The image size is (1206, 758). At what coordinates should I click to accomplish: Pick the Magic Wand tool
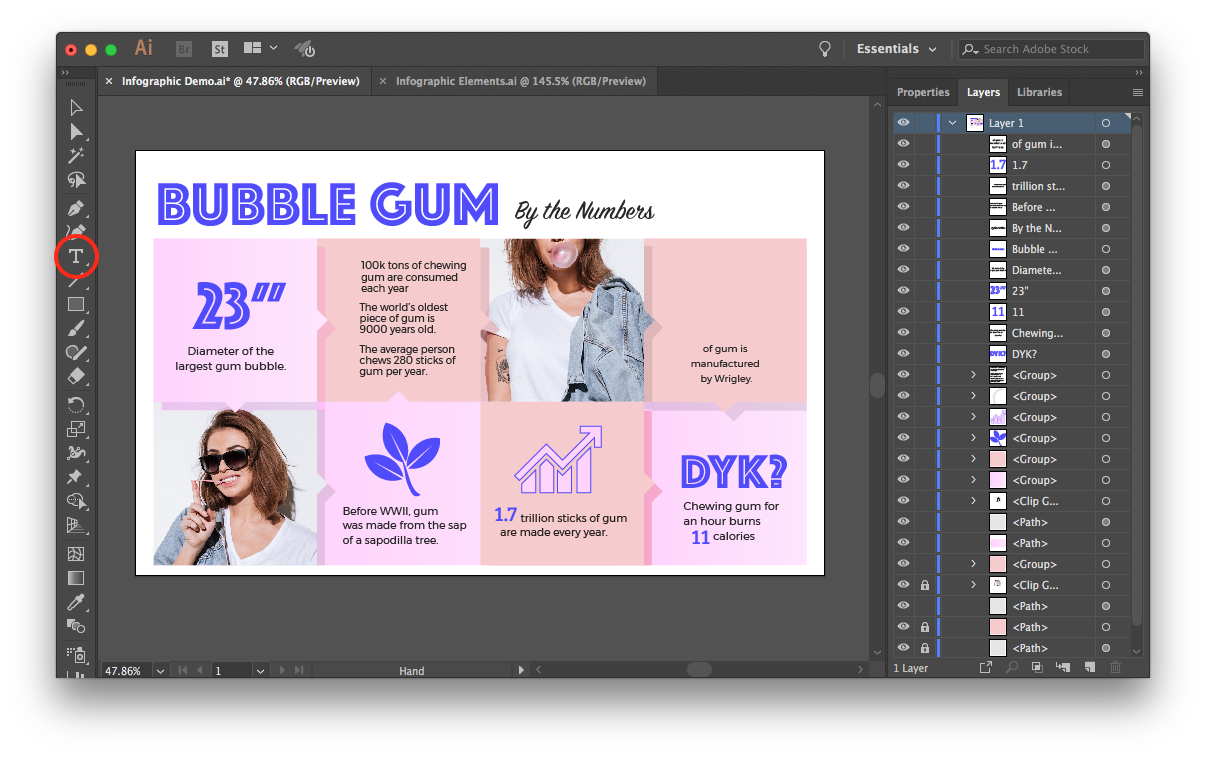[x=76, y=156]
